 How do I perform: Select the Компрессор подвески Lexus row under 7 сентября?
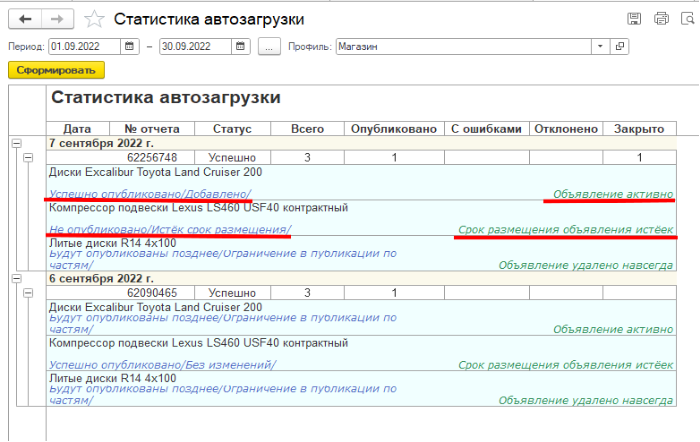tap(198, 207)
